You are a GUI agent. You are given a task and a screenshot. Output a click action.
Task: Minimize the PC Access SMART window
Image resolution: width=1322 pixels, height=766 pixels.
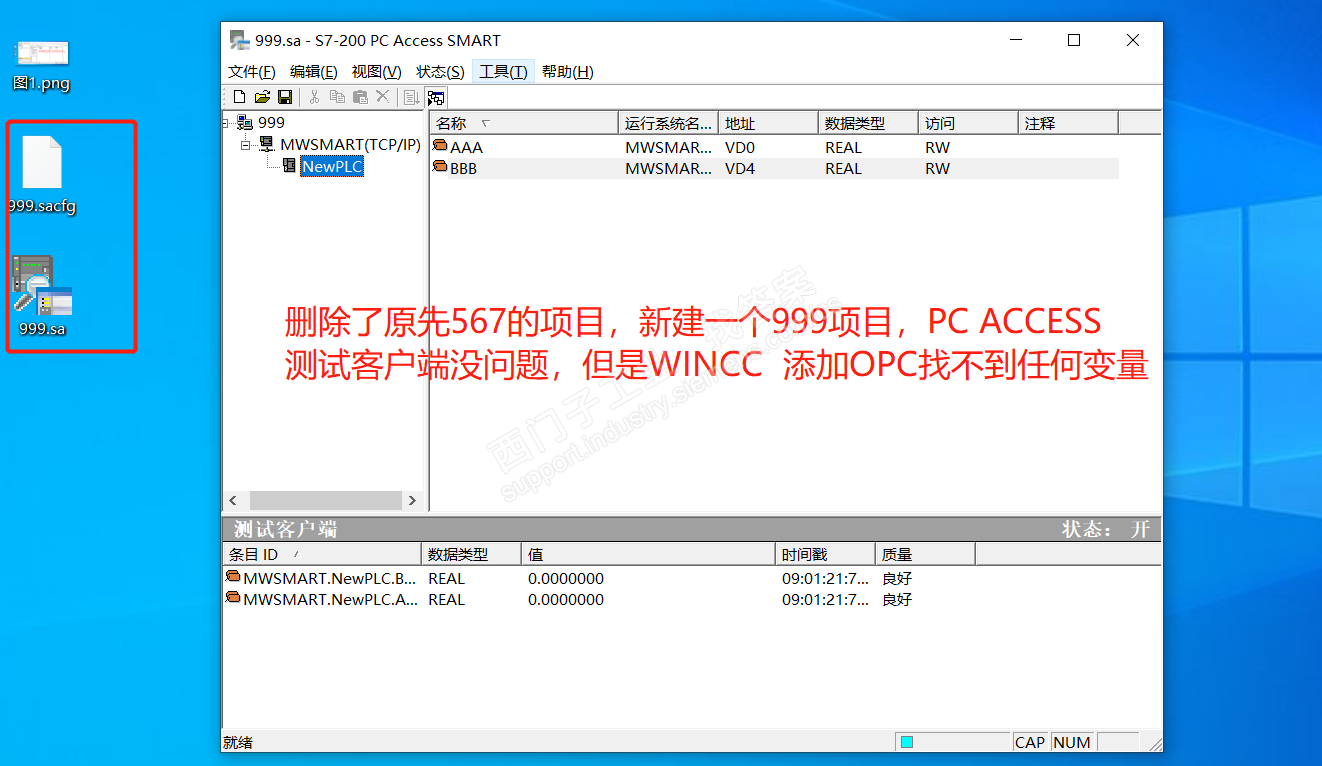(1015, 41)
